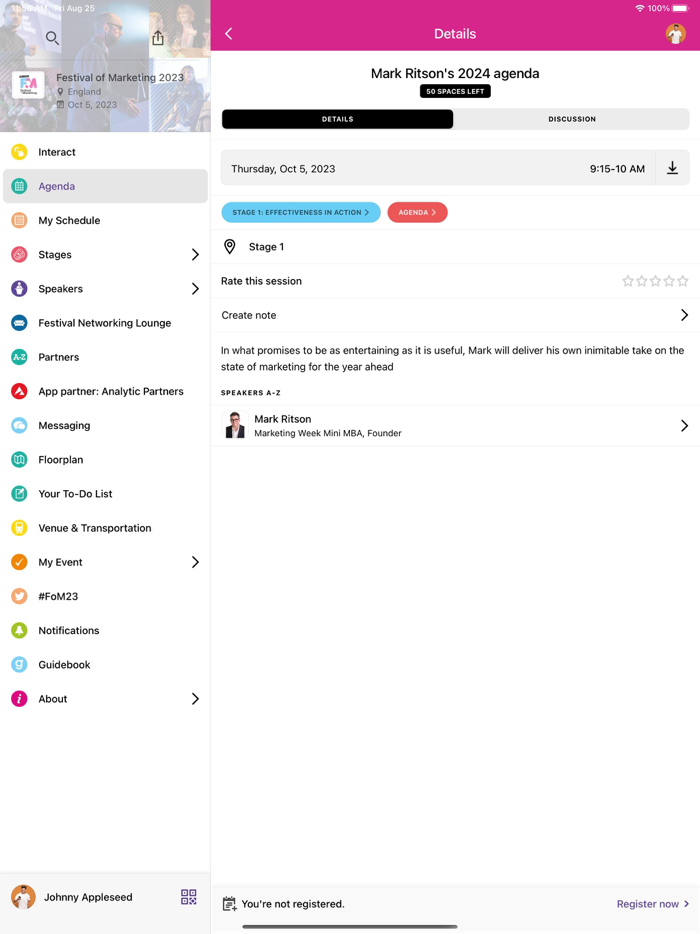
Task: Rate session five stars
Action: (x=683, y=281)
